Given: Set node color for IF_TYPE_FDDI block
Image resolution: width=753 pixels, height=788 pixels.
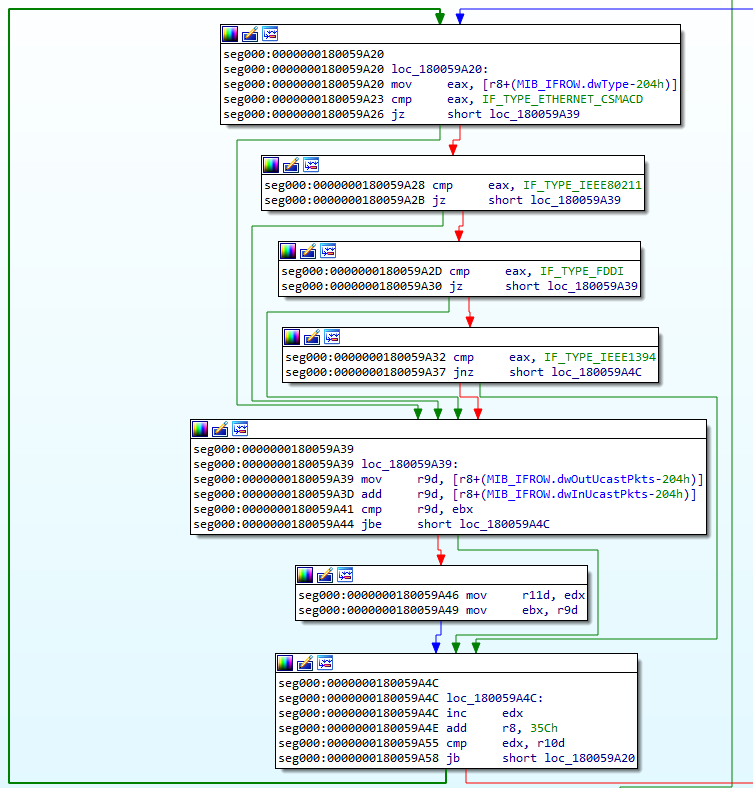Looking at the screenshot, I should coord(288,251).
